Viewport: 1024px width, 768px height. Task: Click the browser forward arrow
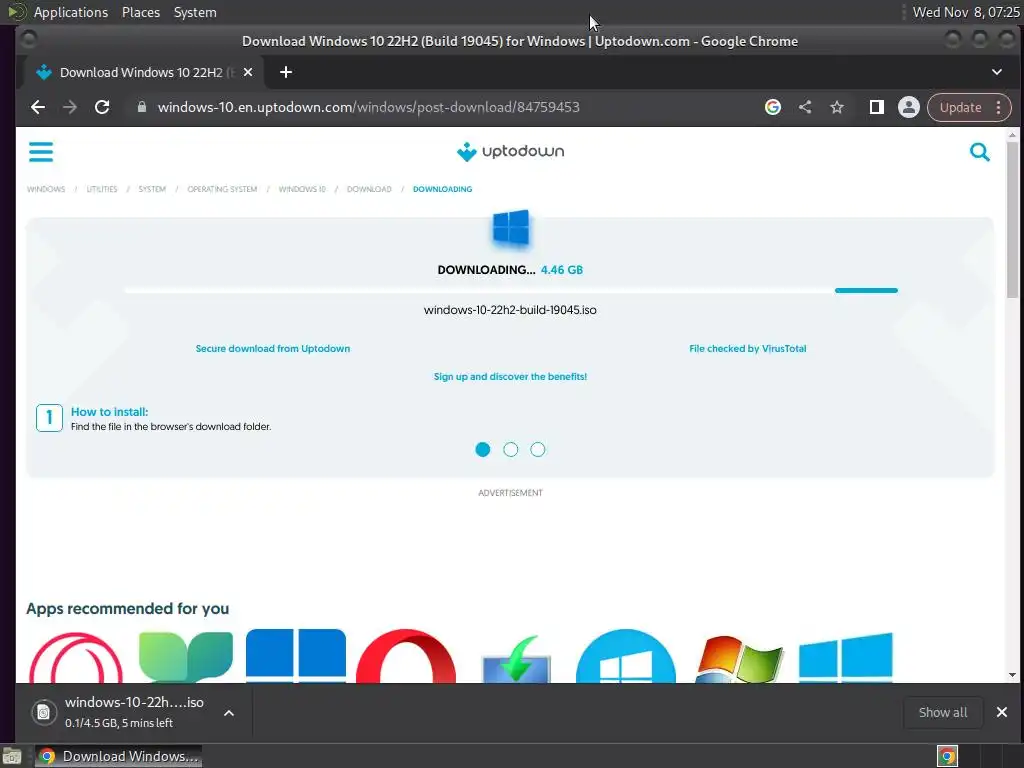(x=70, y=107)
